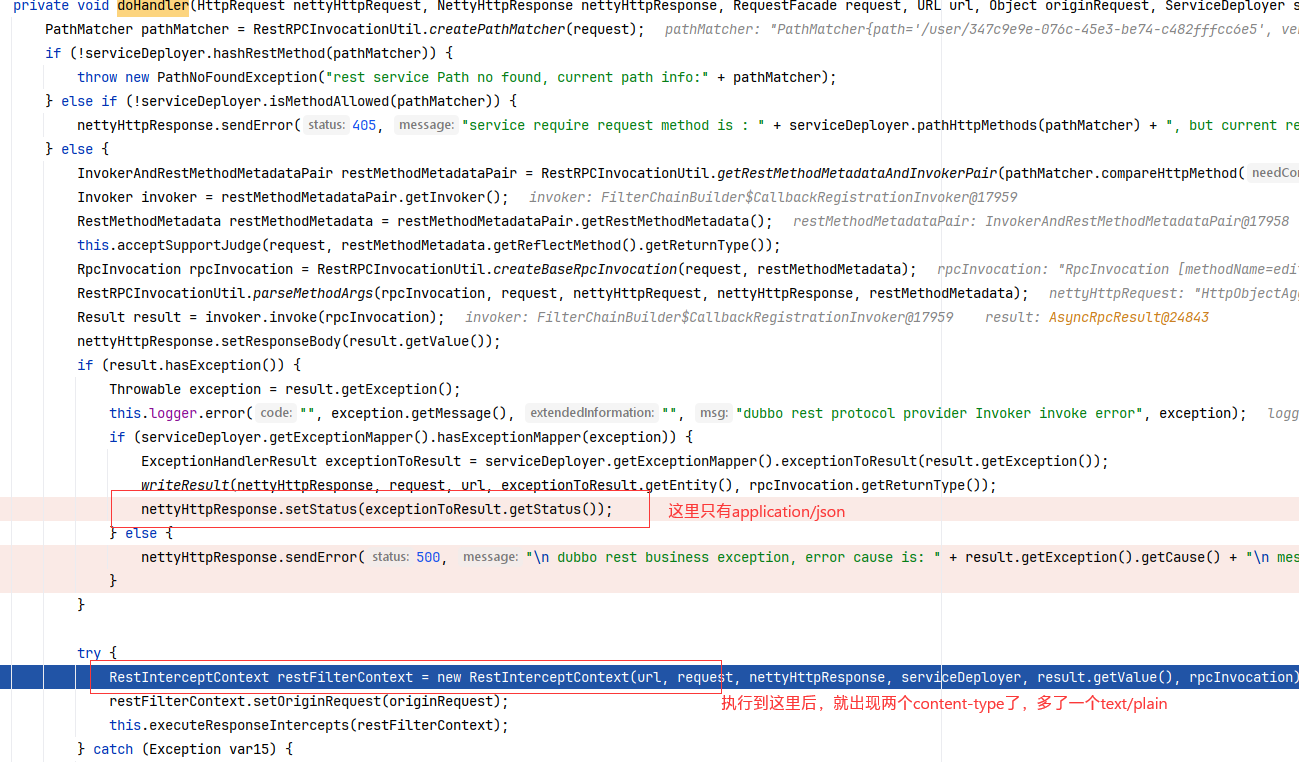Click the red annotation mentioning text/plain
1299x762 pixels.
[x=944, y=704]
